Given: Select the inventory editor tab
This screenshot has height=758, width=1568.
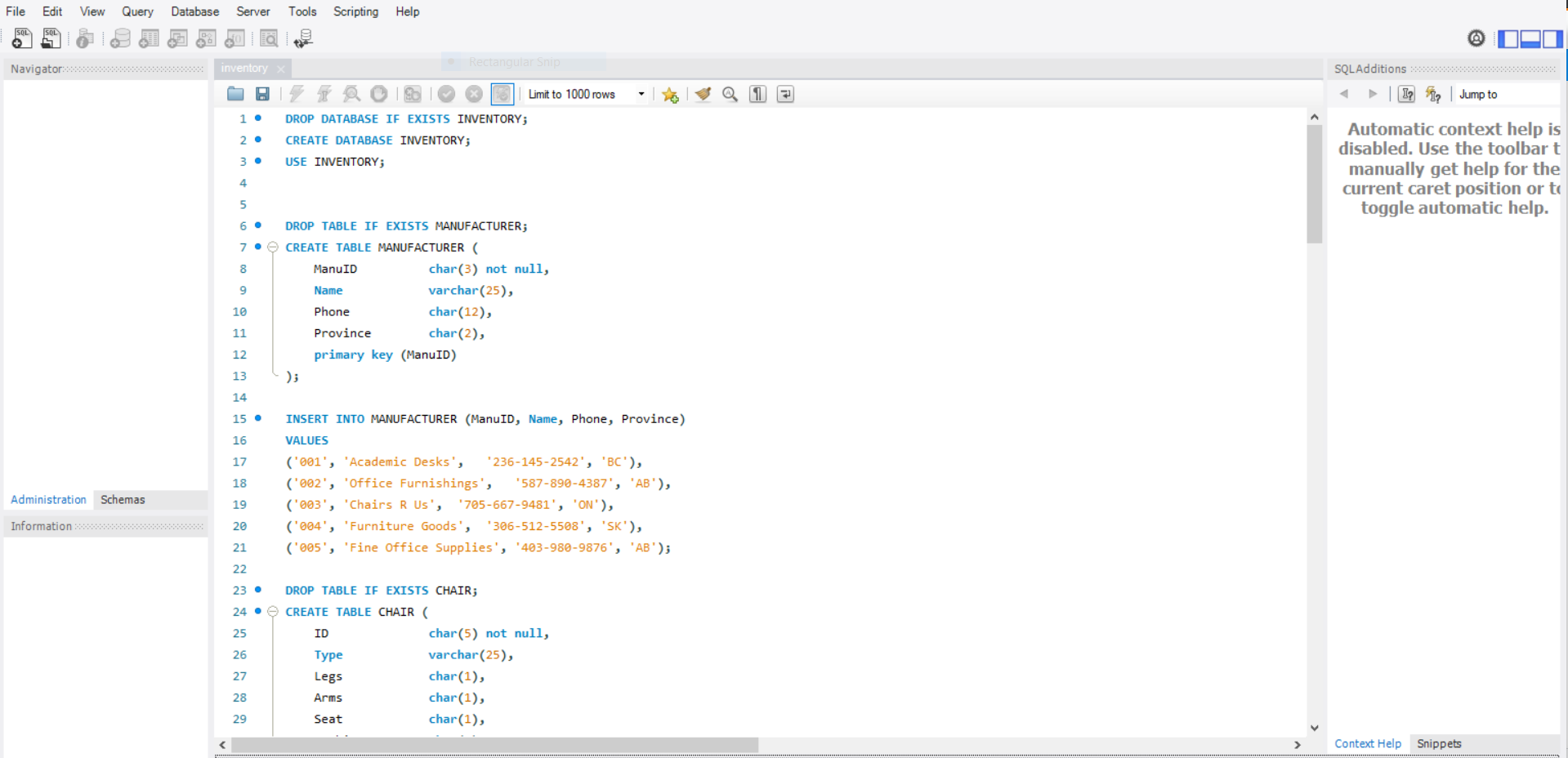Looking at the screenshot, I should [244, 69].
